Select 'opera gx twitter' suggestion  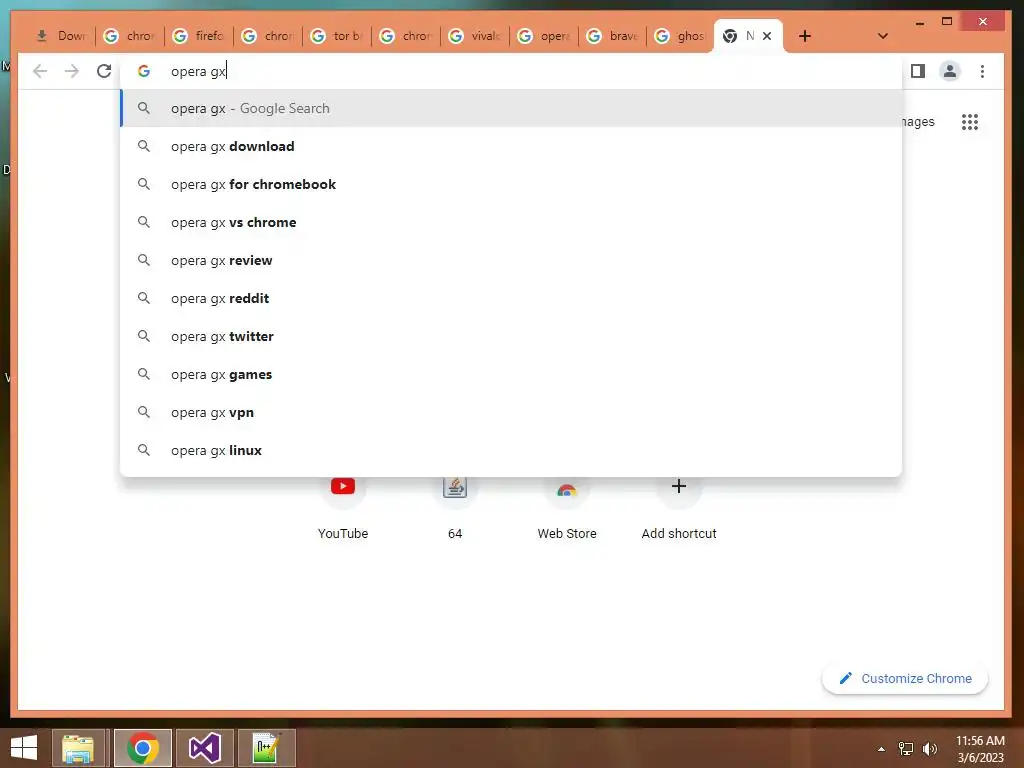click(511, 336)
